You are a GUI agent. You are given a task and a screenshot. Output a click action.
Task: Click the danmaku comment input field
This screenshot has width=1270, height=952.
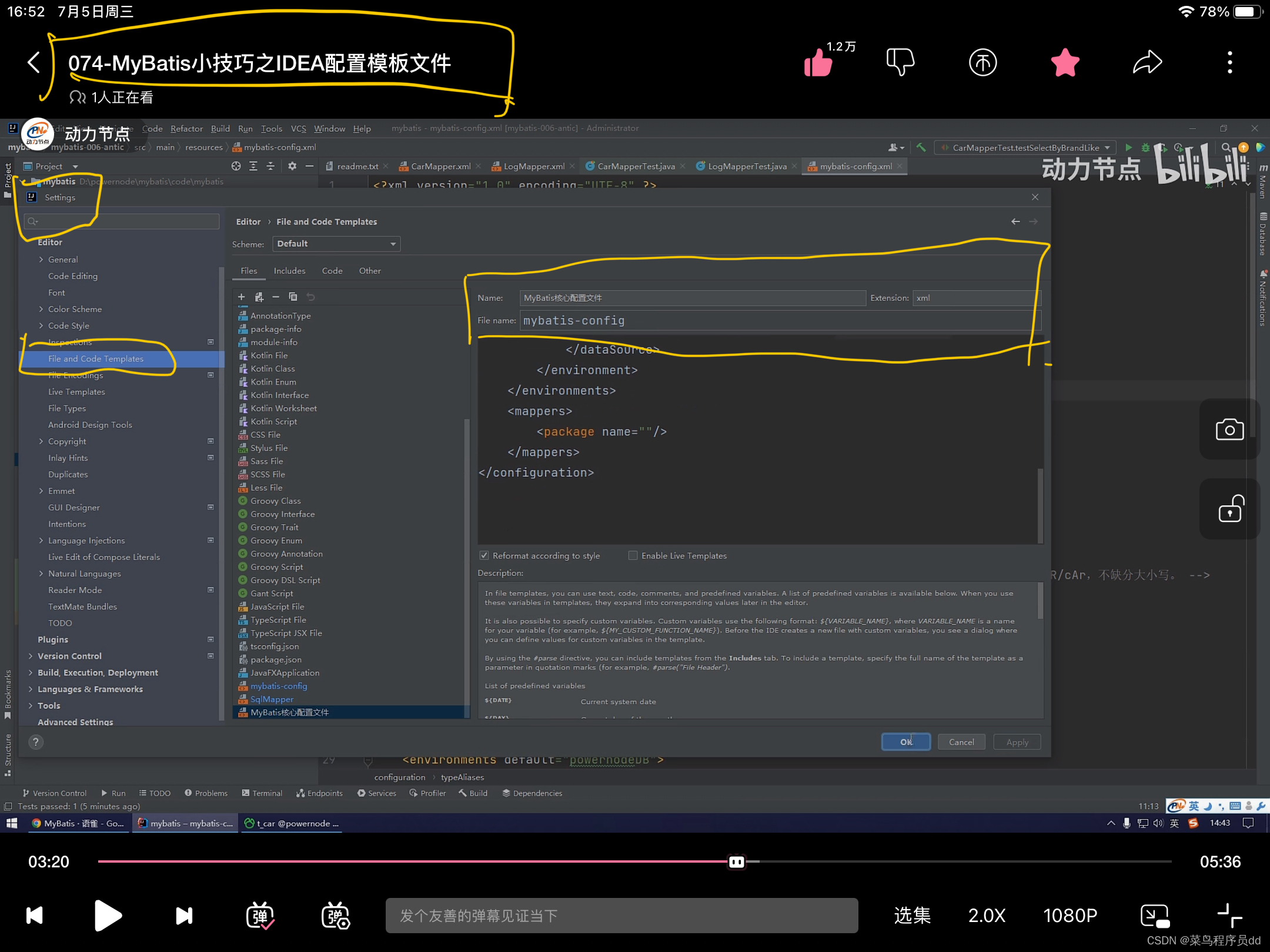coord(621,916)
